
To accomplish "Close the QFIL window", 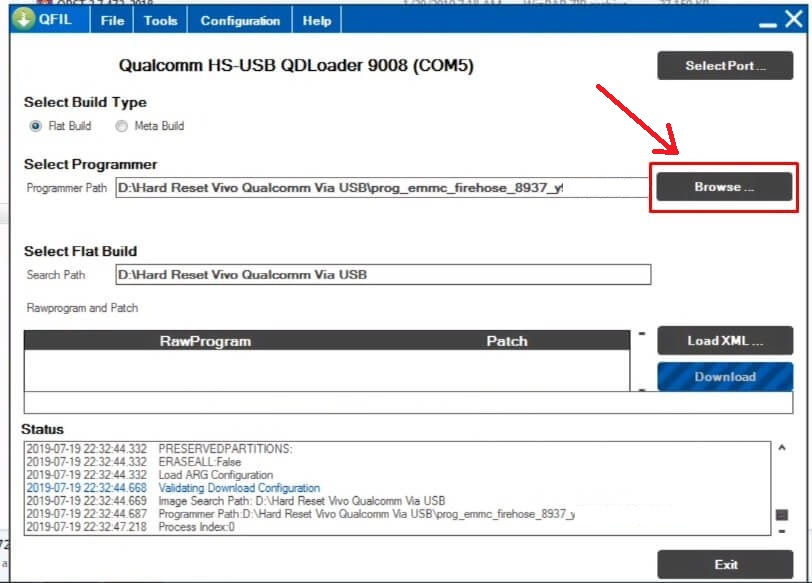I will click(794, 19).
